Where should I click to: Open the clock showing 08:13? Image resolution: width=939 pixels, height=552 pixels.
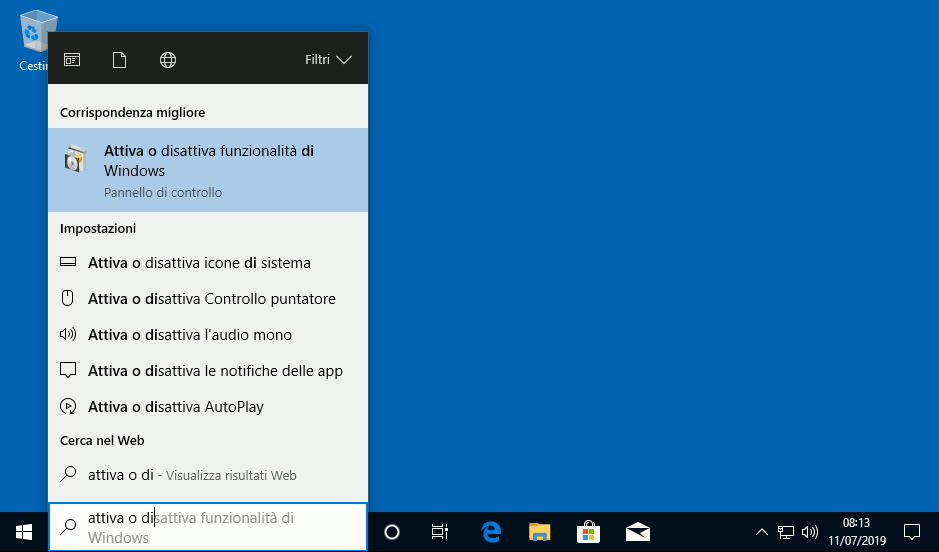click(856, 532)
